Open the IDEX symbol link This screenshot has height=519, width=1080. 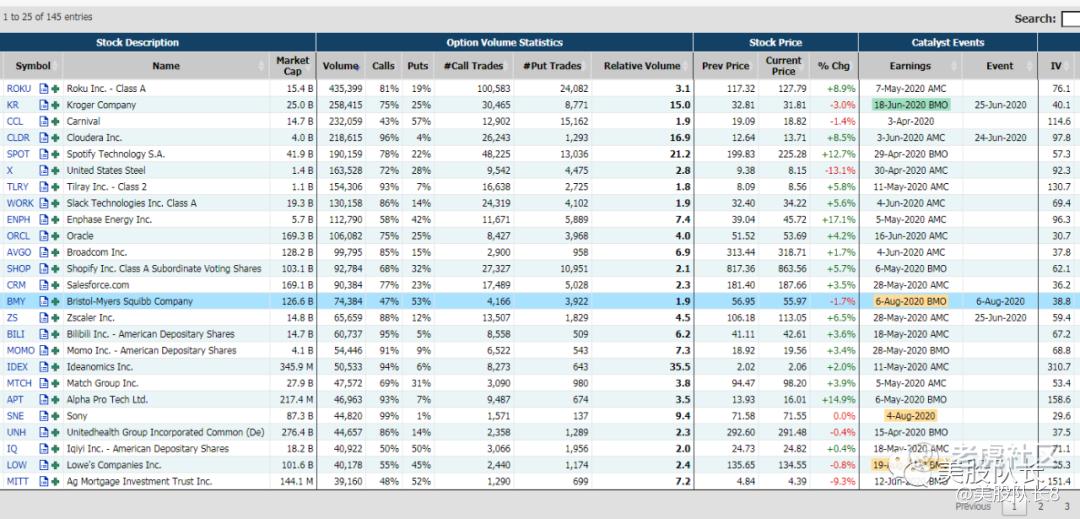coord(17,367)
